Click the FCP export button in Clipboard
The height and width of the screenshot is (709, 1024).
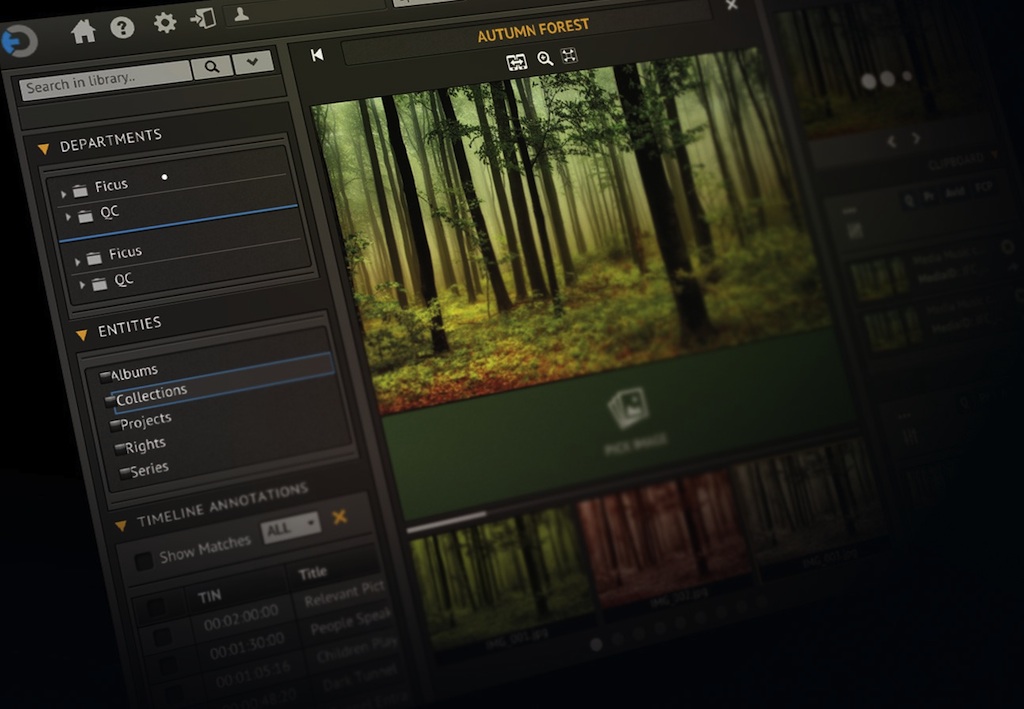[x=983, y=187]
